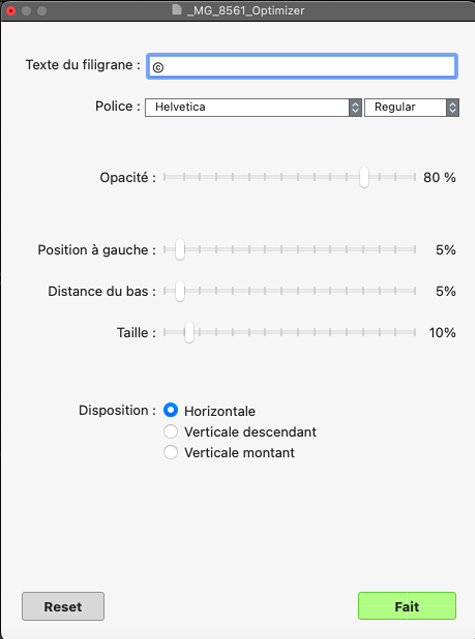Click the Fait button
475x639 pixels.
407,606
